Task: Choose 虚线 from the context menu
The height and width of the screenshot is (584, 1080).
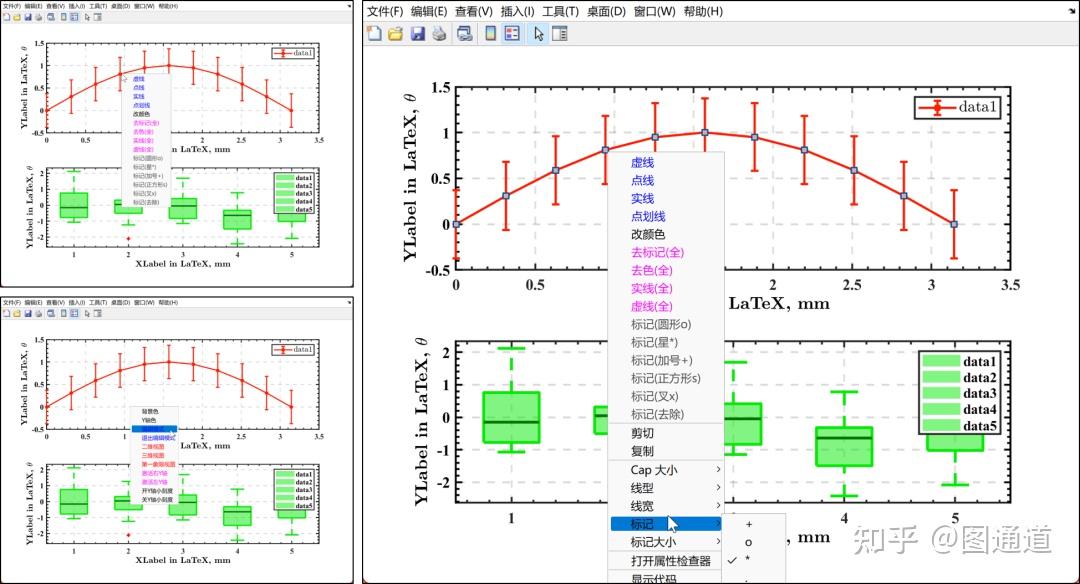Action: tap(644, 164)
